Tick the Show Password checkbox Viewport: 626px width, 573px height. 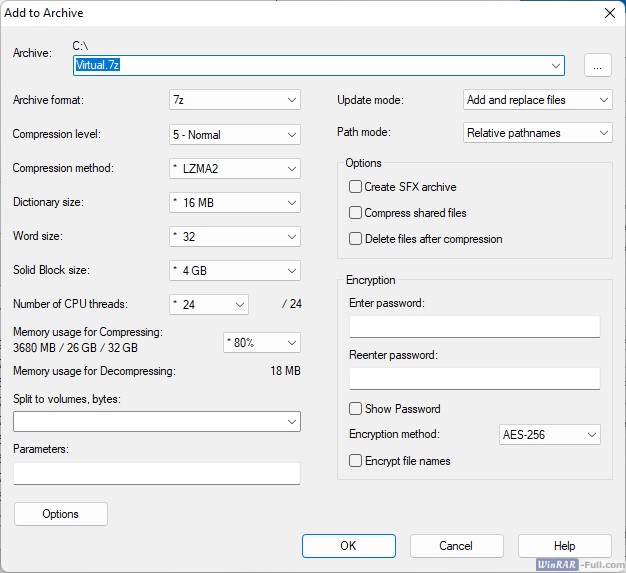tap(355, 409)
